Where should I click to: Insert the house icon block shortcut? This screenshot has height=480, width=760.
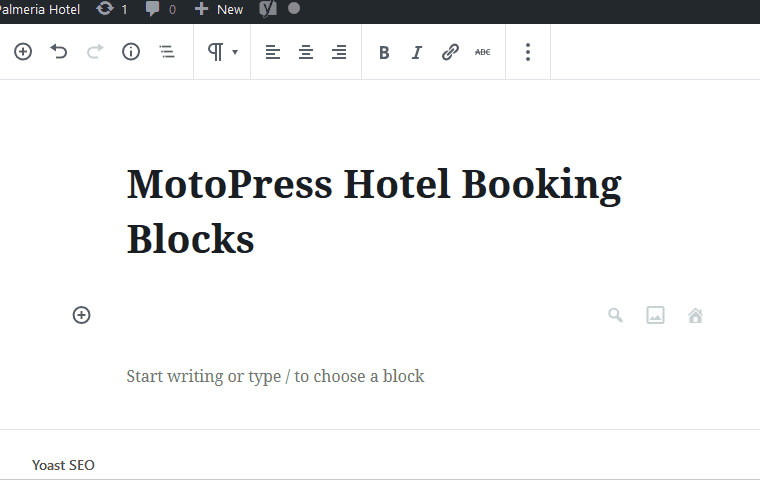696,315
